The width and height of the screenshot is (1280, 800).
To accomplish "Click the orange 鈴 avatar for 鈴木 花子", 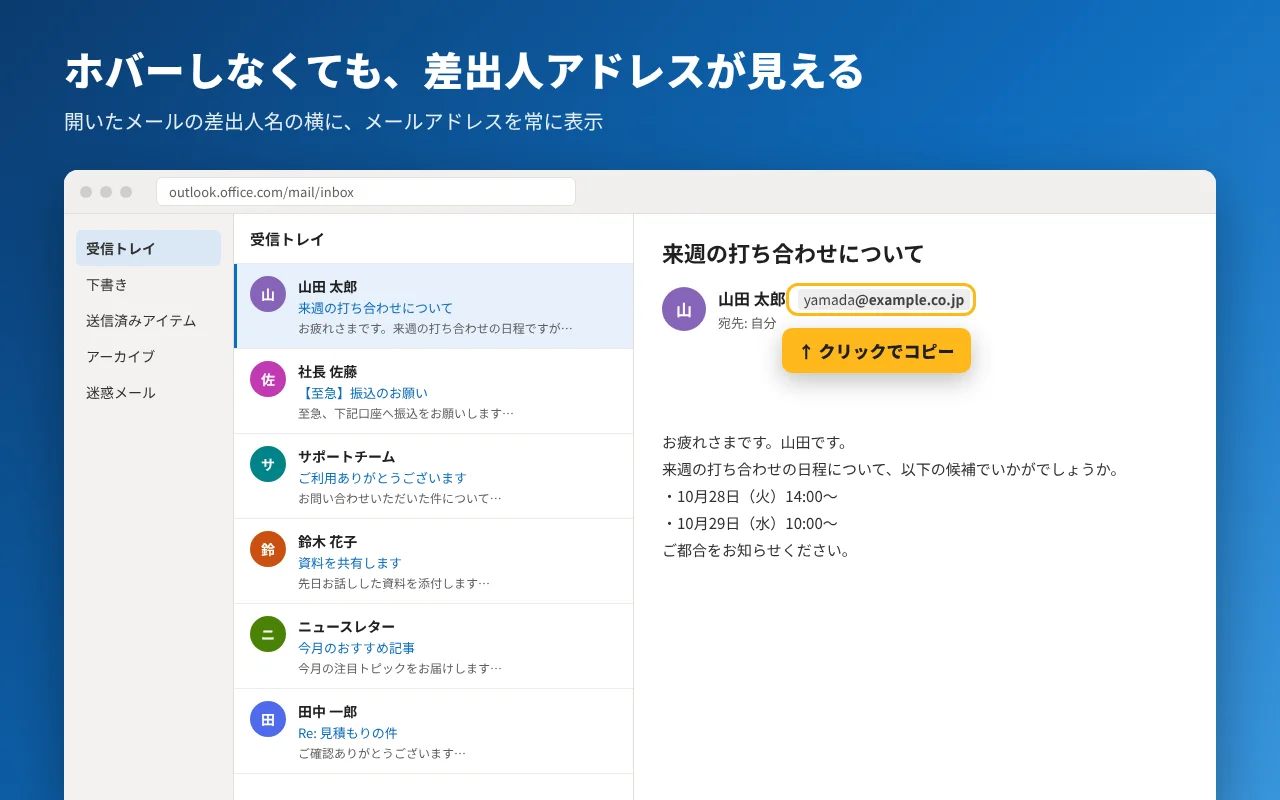I will pos(268,549).
